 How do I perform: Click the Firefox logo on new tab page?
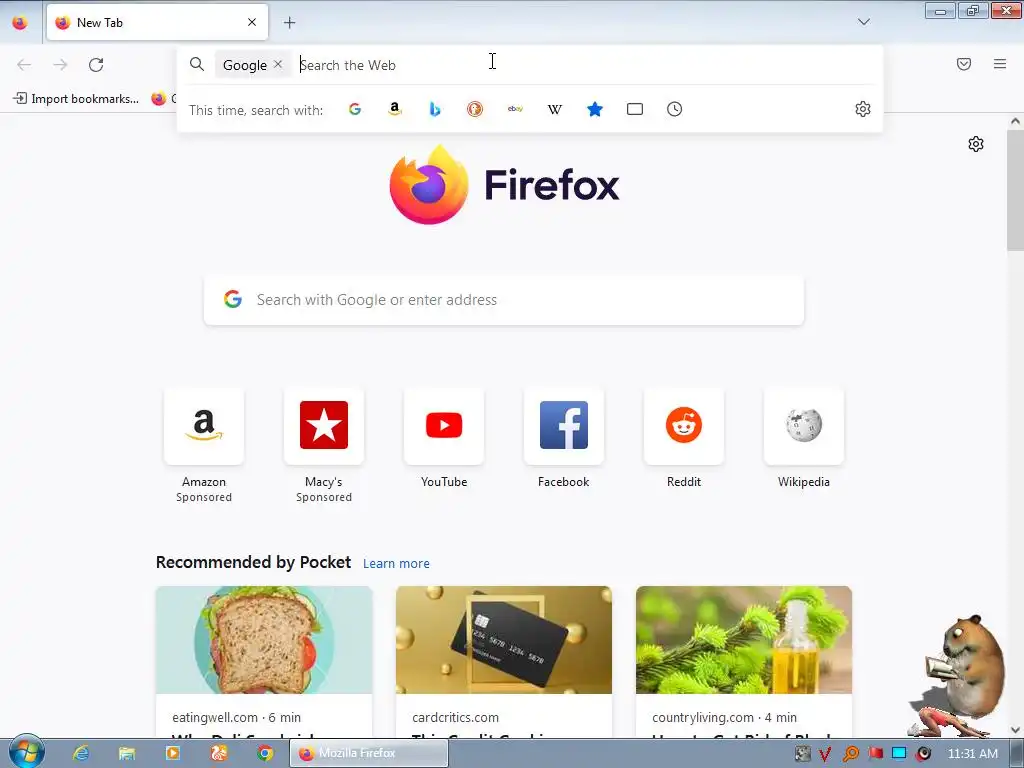[504, 184]
